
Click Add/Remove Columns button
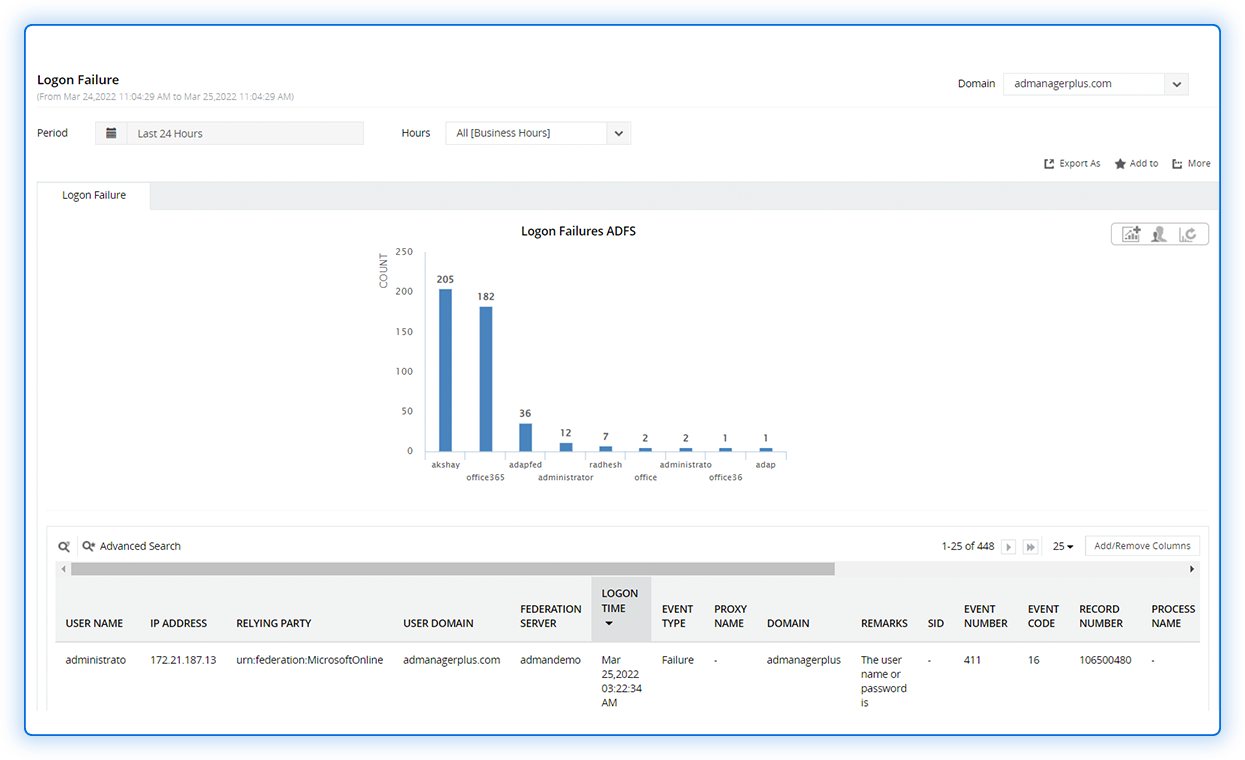1142,546
